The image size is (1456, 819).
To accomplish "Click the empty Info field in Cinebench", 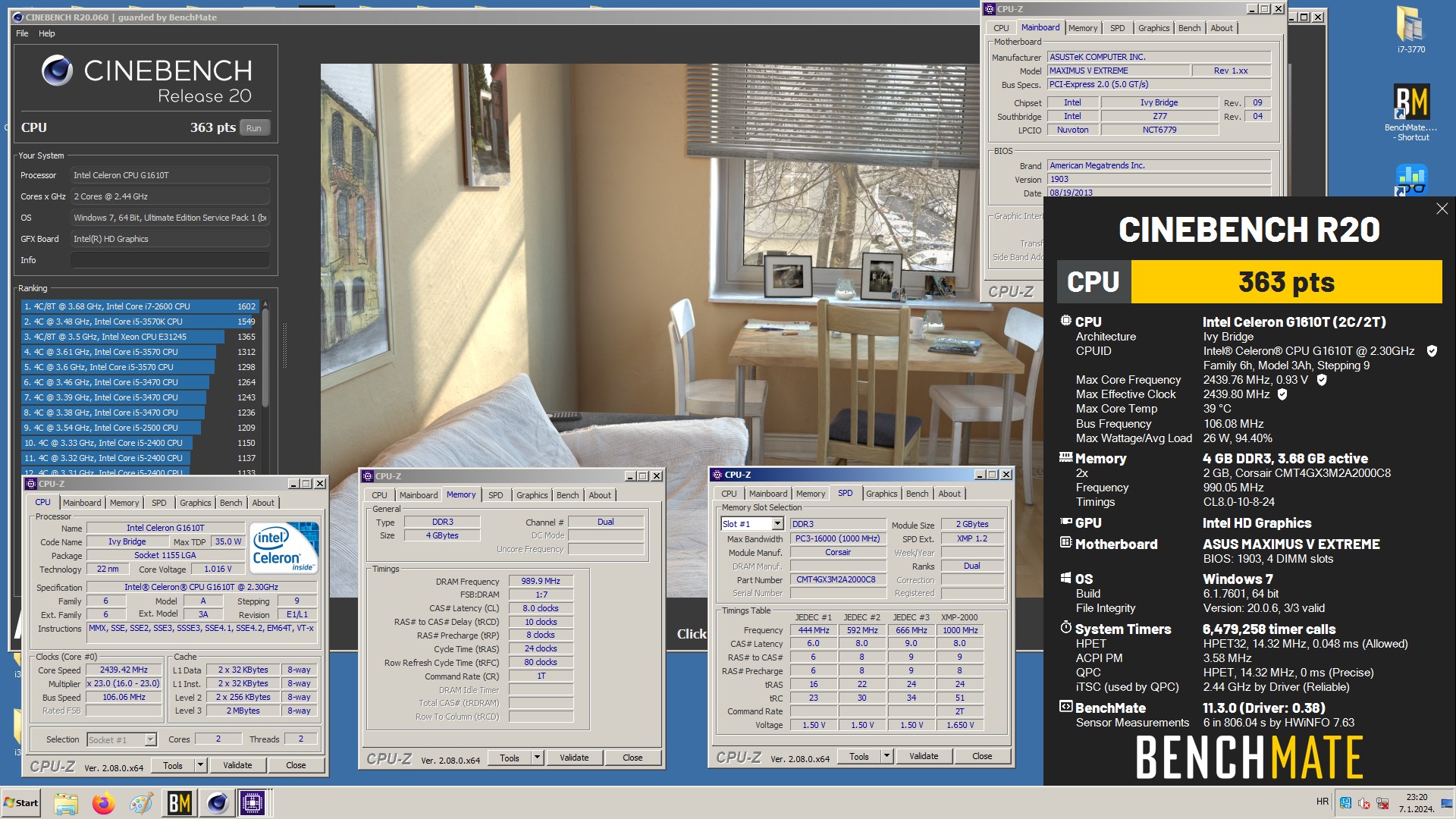I will click(x=170, y=260).
